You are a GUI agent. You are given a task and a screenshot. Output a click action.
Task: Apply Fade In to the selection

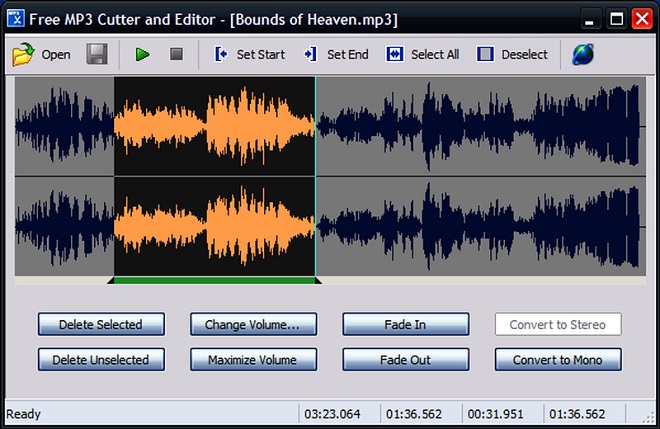[406, 324]
